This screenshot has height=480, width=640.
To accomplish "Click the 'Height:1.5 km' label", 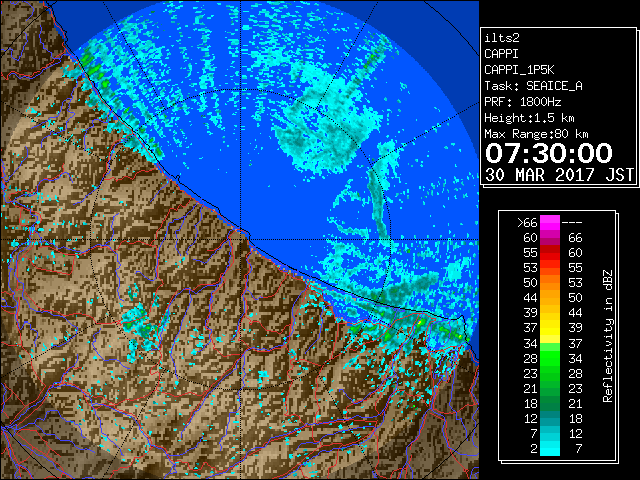I will pos(529,118).
